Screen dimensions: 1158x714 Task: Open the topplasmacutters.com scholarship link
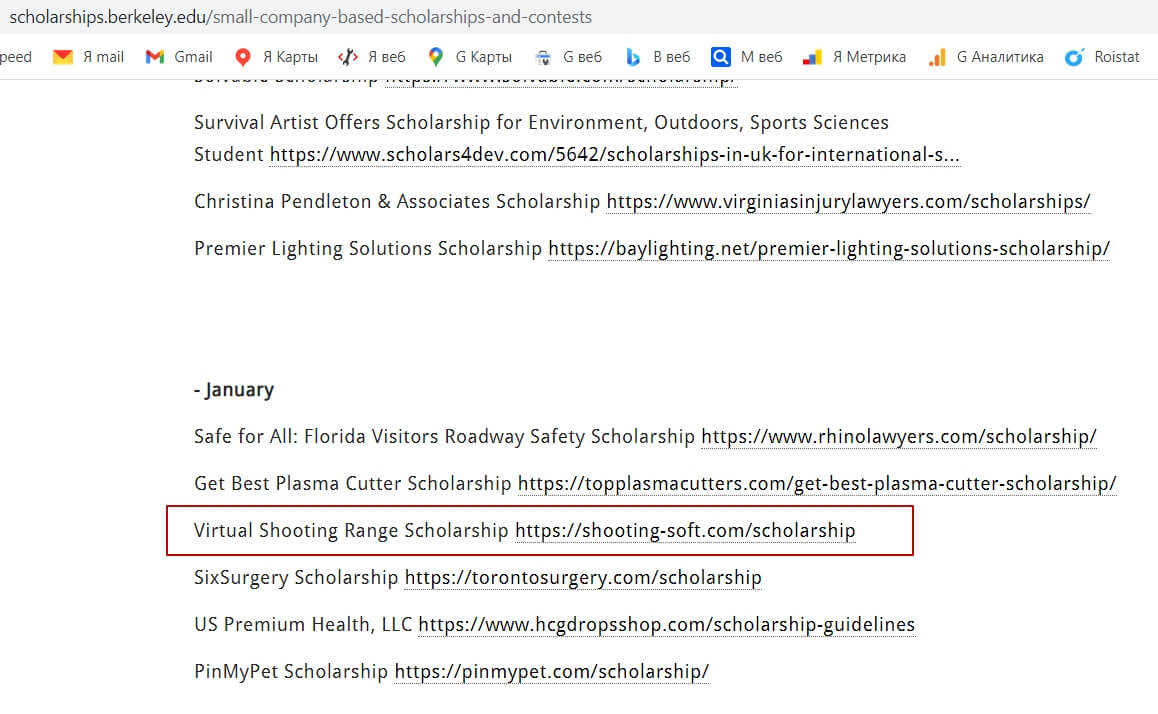click(816, 484)
